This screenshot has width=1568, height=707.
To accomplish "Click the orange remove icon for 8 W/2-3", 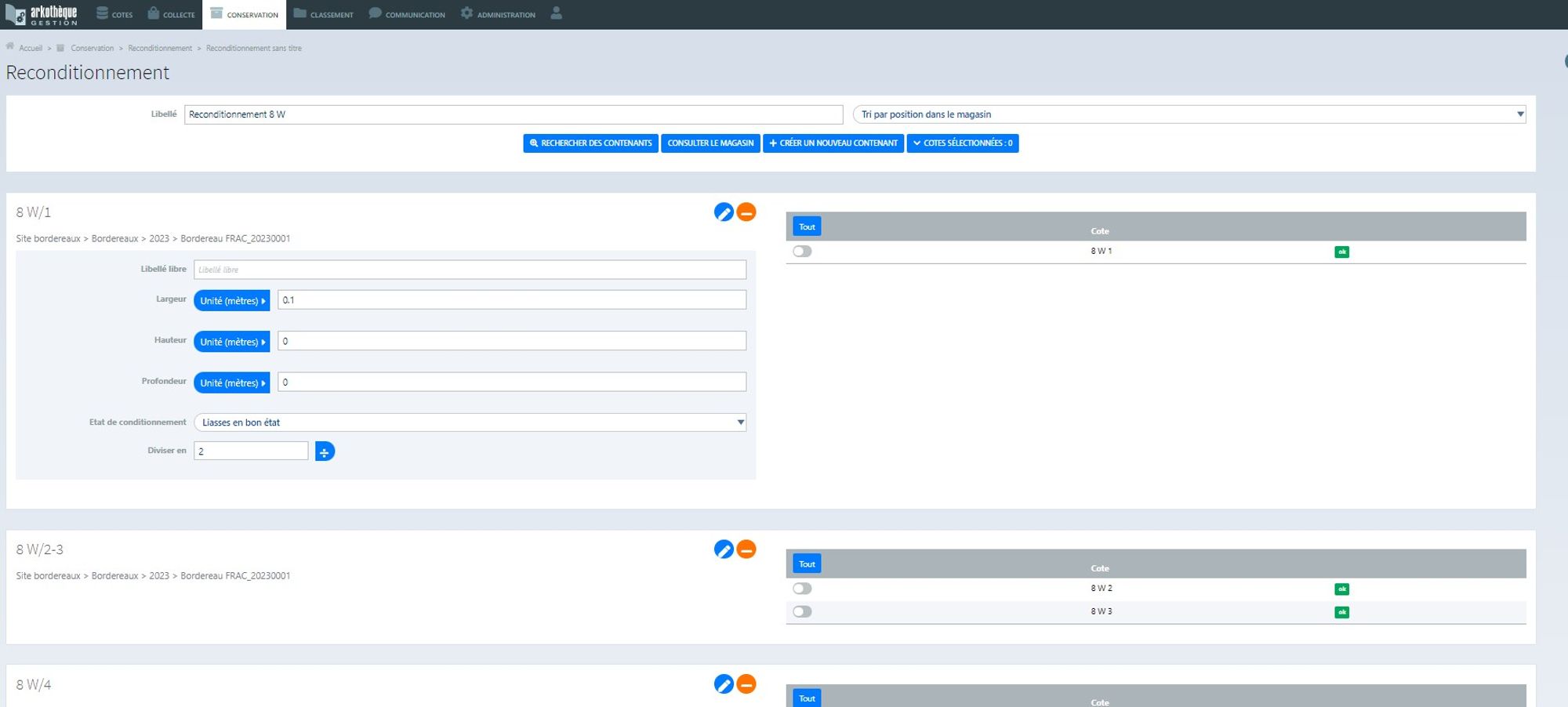I will [746, 549].
